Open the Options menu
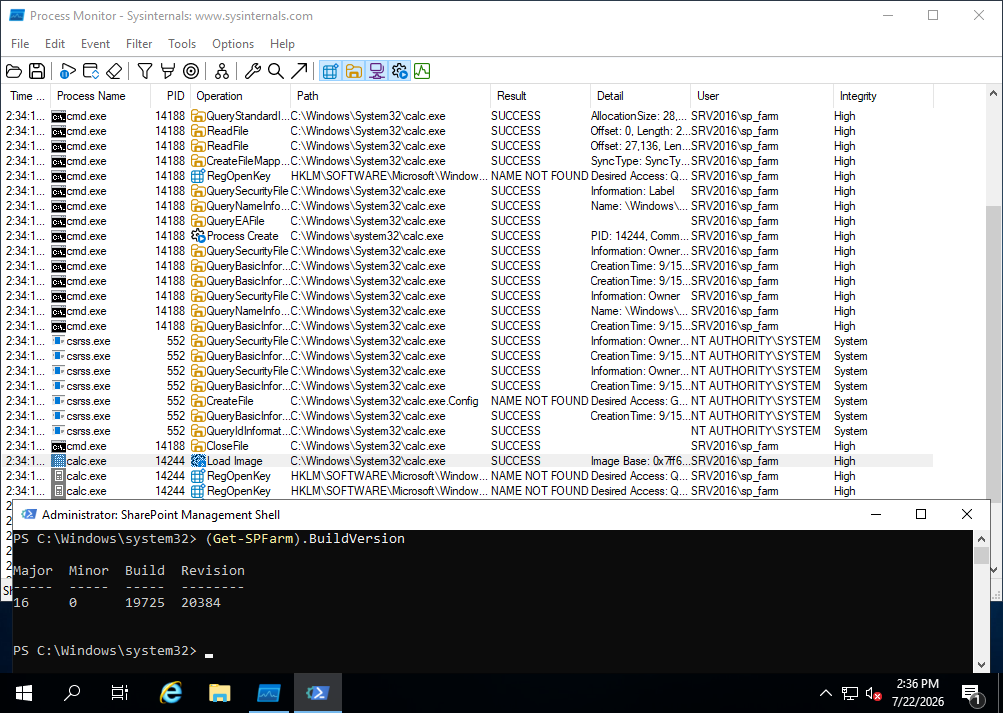 pos(233,43)
